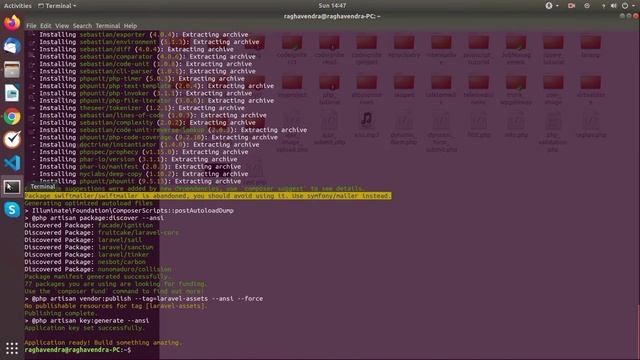Open the Terminal app menu dropdown

click(57, 6)
